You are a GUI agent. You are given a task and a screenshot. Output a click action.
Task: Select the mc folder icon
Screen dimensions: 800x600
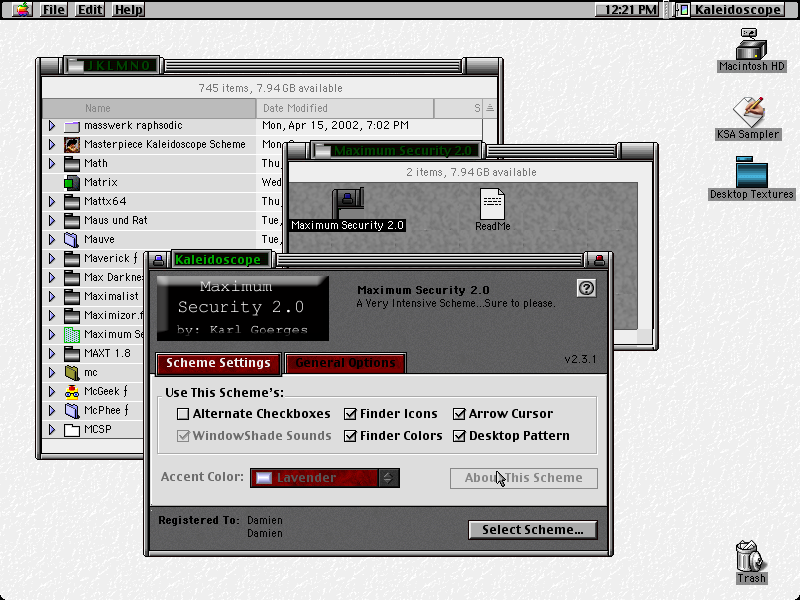pos(72,373)
